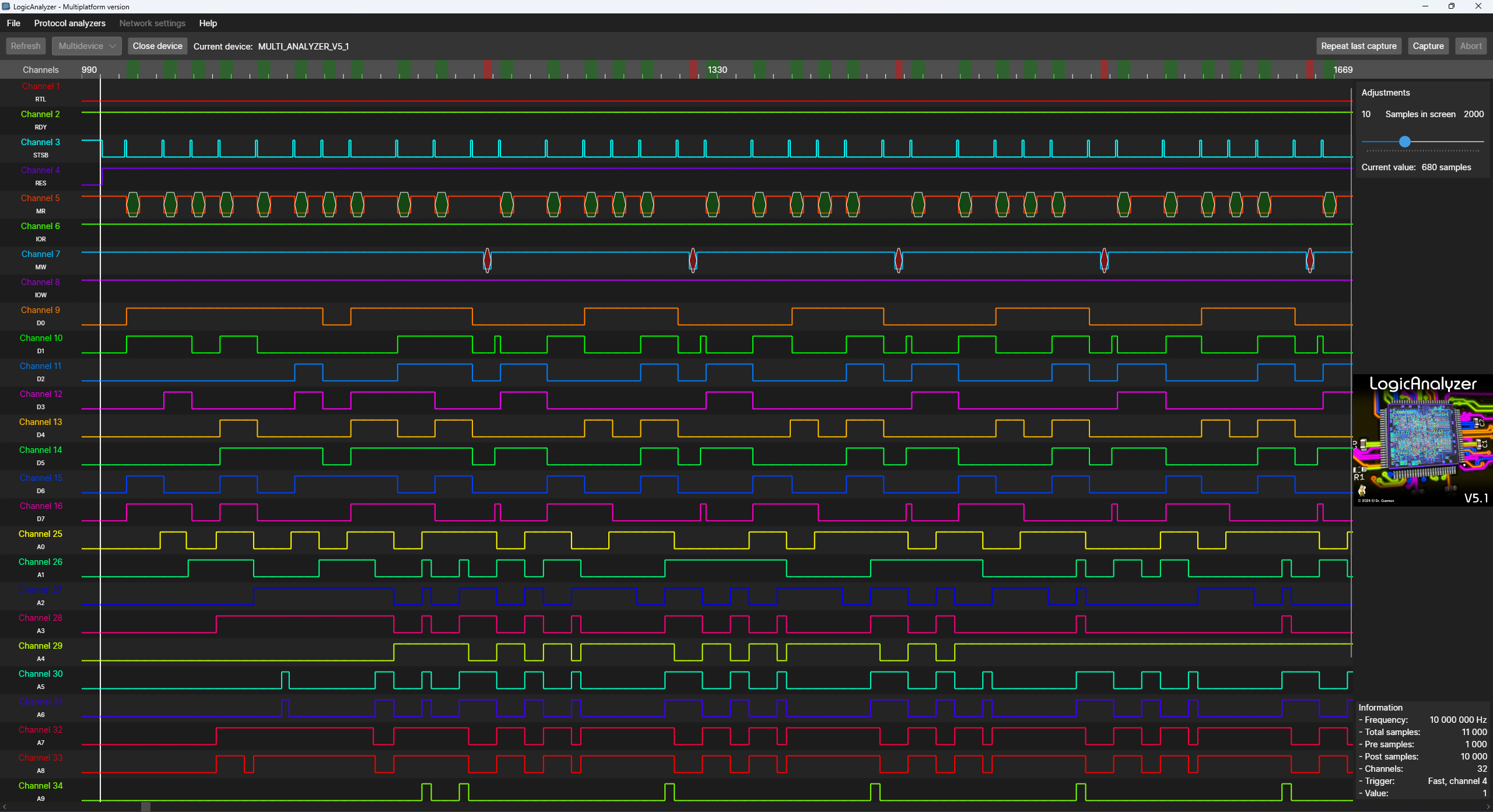Image resolution: width=1493 pixels, height=812 pixels.
Task: Select Channel 6 IOR label
Action: 41,232
